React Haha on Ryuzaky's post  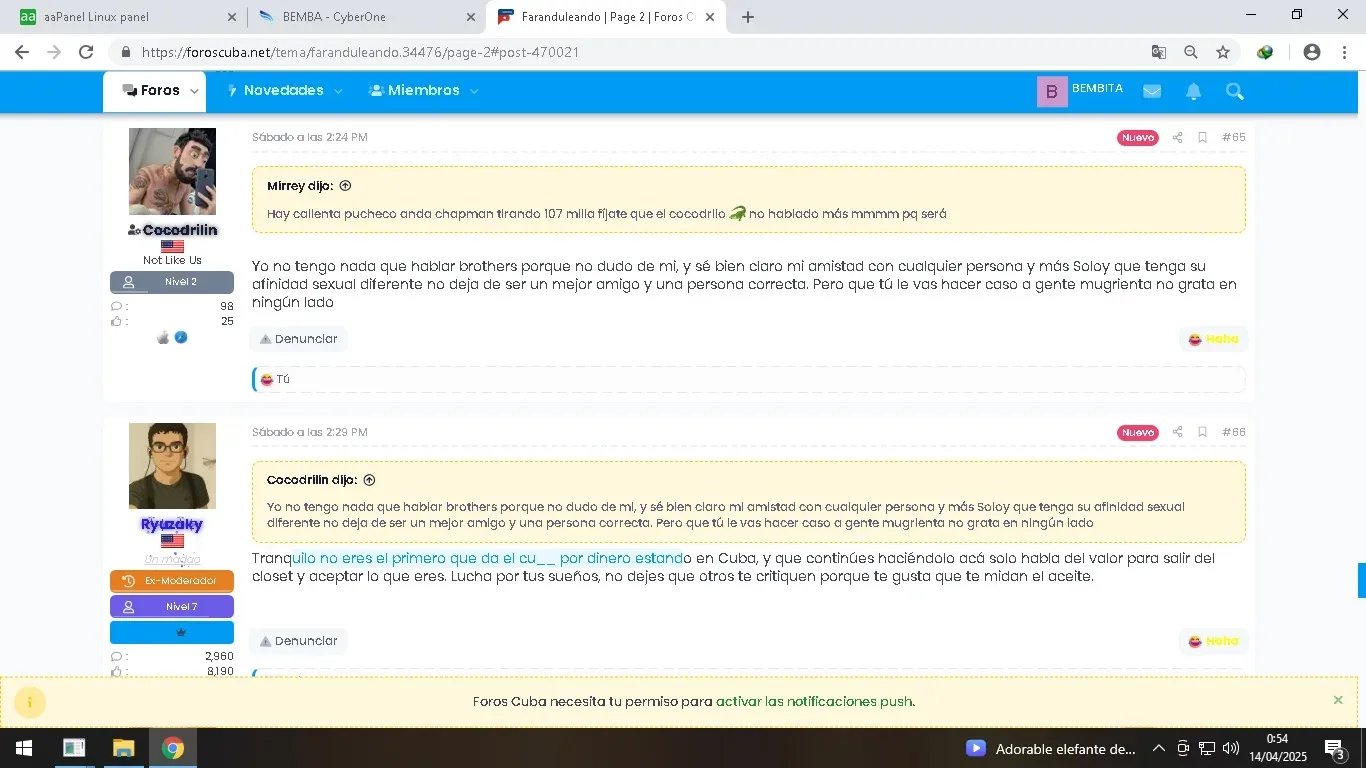point(1213,641)
